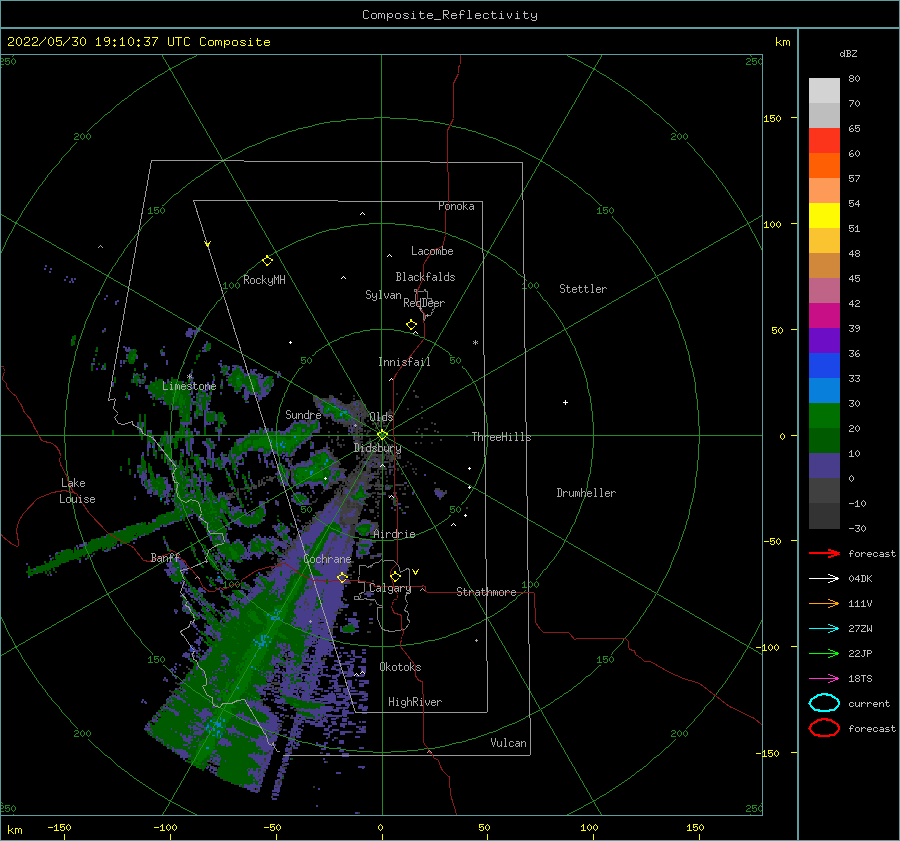Click the Okotoks city label
Image resolution: width=900 pixels, height=841 pixels.
[400, 667]
